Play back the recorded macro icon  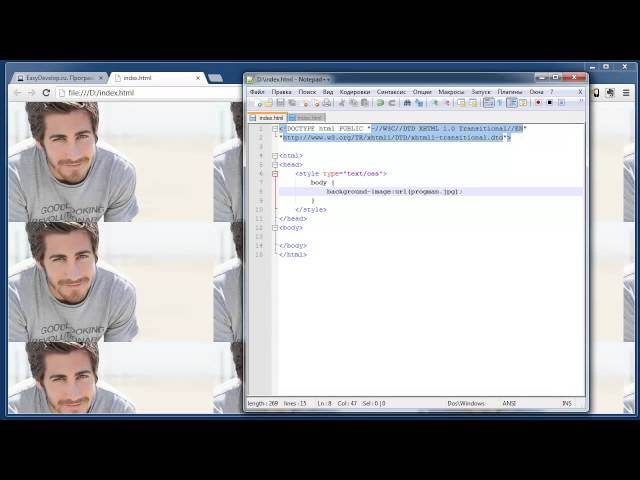(562, 102)
